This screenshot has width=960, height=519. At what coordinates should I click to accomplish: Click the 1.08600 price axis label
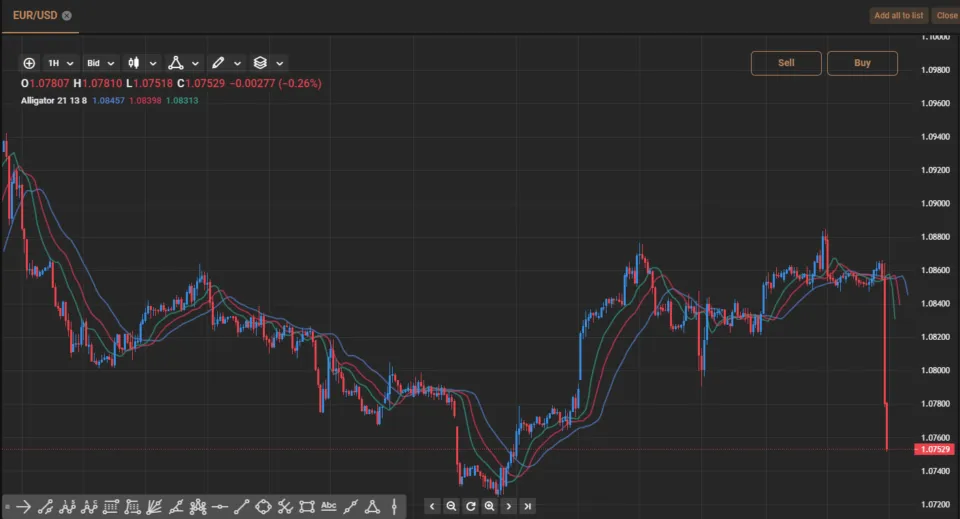935,270
